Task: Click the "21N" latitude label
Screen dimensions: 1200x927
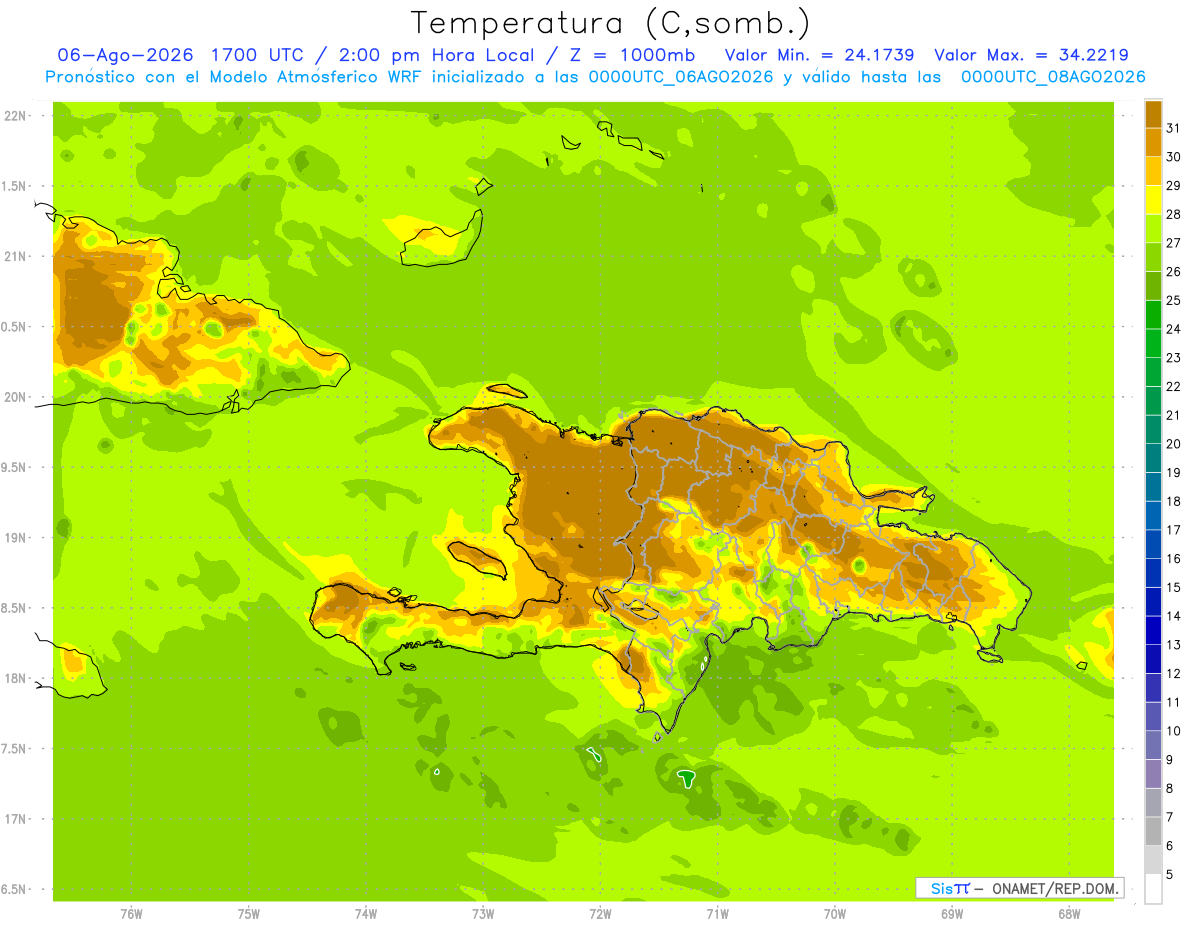Action: 14,257
